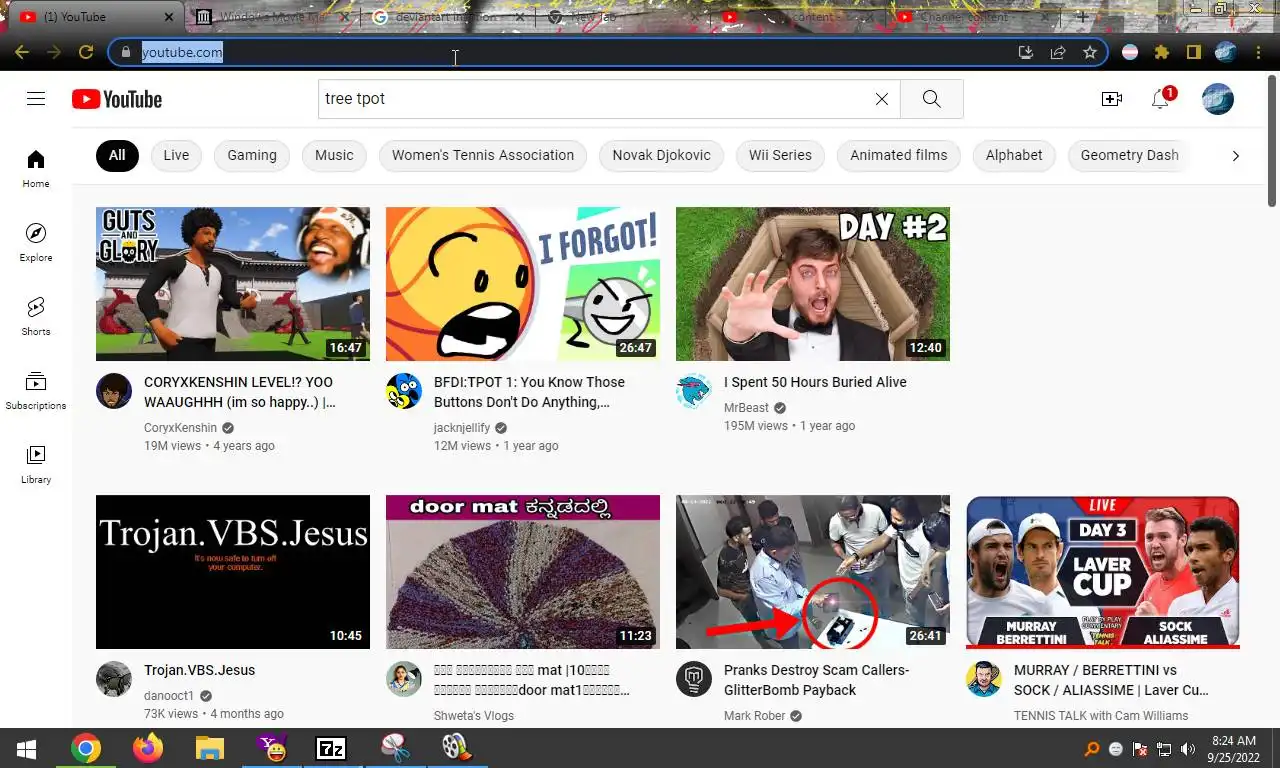Open the Trojan.VBS.Jesus thumbnail
The height and width of the screenshot is (768, 1280).
(233, 572)
